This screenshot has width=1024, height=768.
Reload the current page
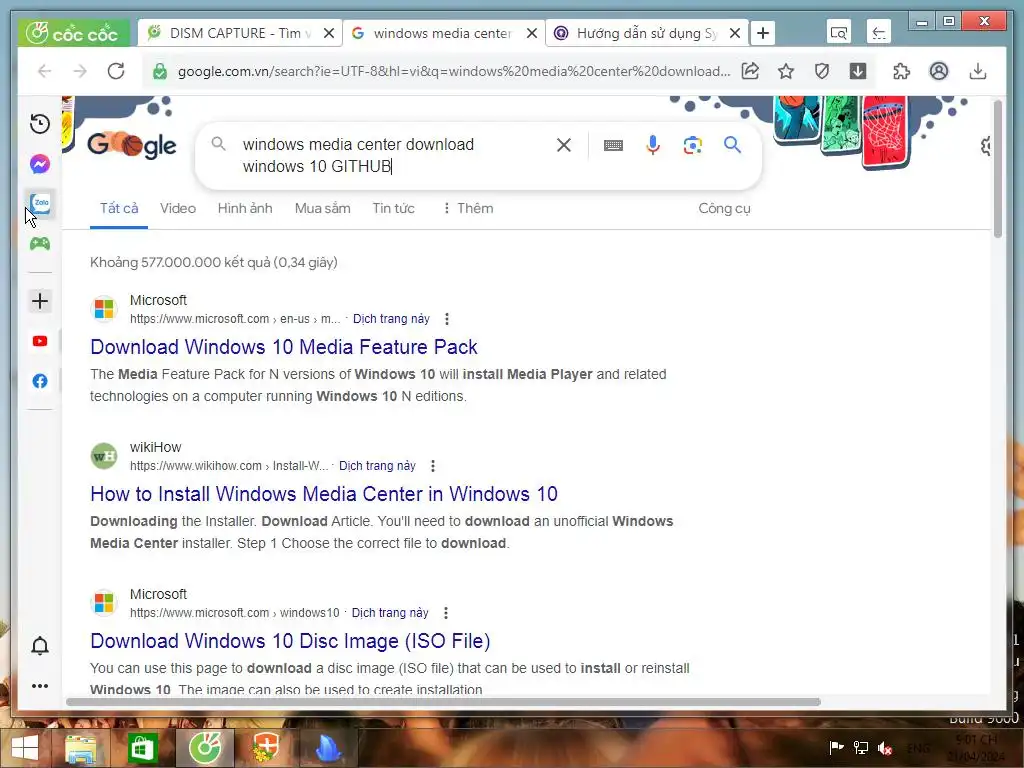(116, 71)
